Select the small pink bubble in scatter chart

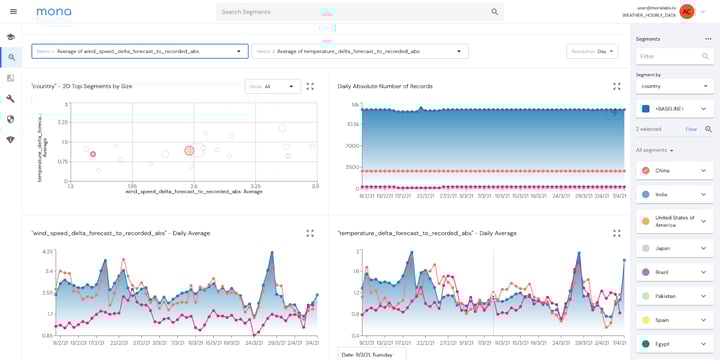pyautogui.click(x=93, y=154)
